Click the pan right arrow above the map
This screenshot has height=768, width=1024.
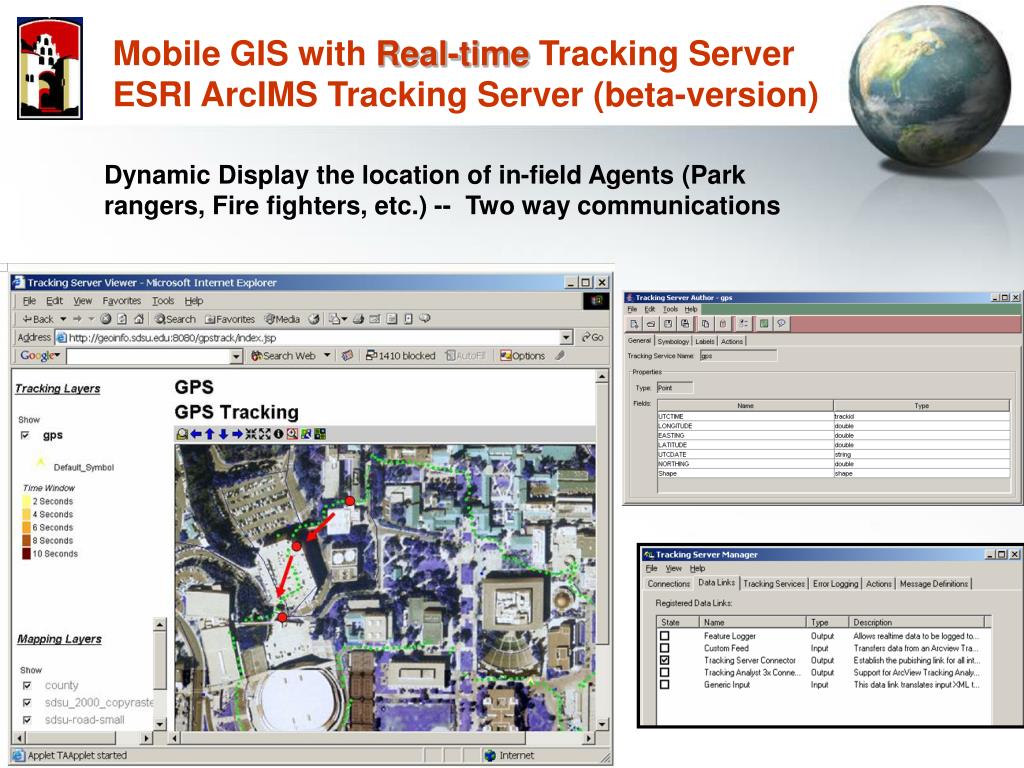tap(237, 434)
